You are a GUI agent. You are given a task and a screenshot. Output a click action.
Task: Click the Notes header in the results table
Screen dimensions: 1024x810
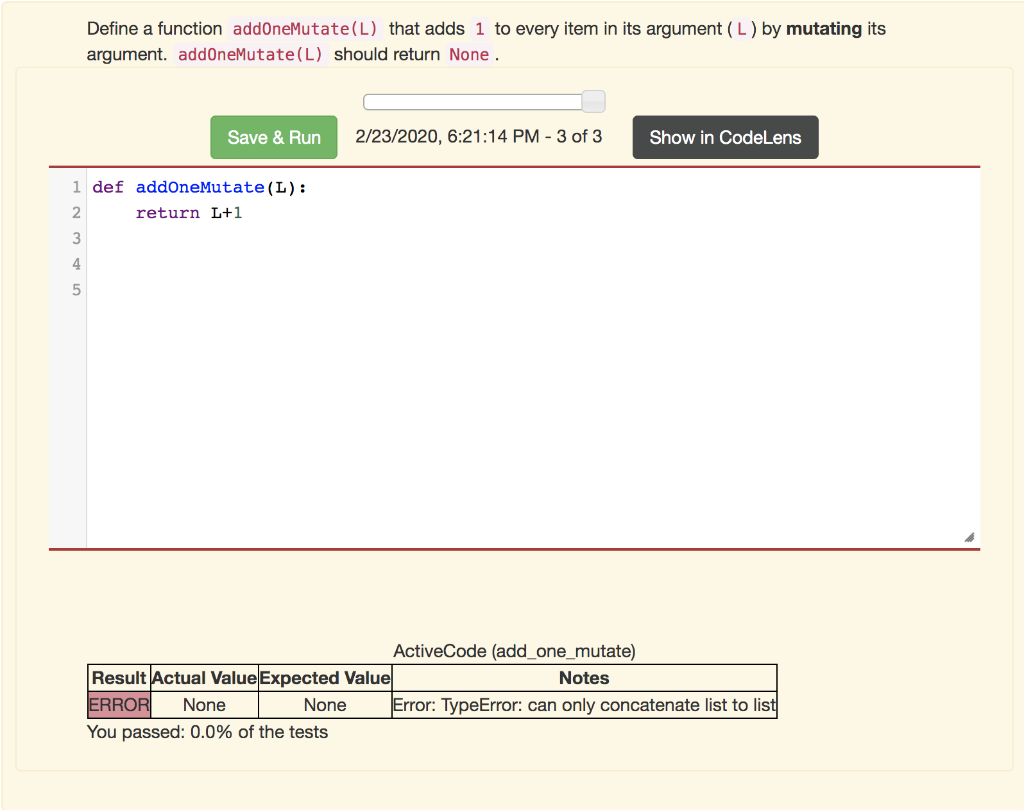click(583, 677)
